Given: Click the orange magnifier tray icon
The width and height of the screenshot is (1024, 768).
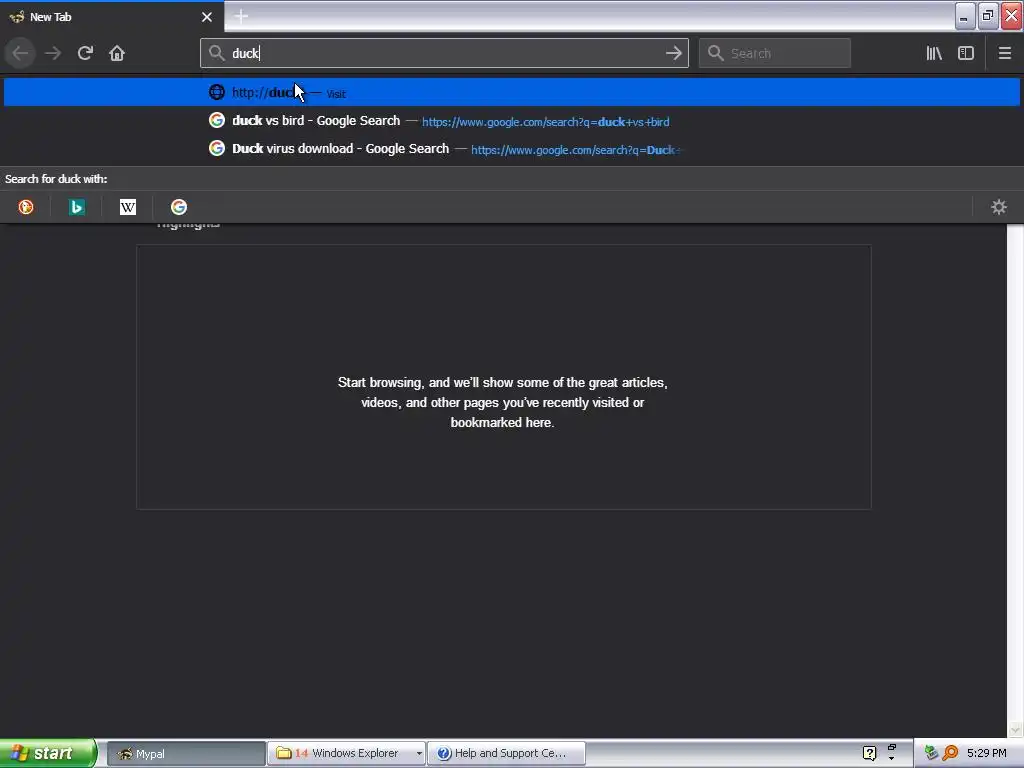Looking at the screenshot, I should point(950,753).
